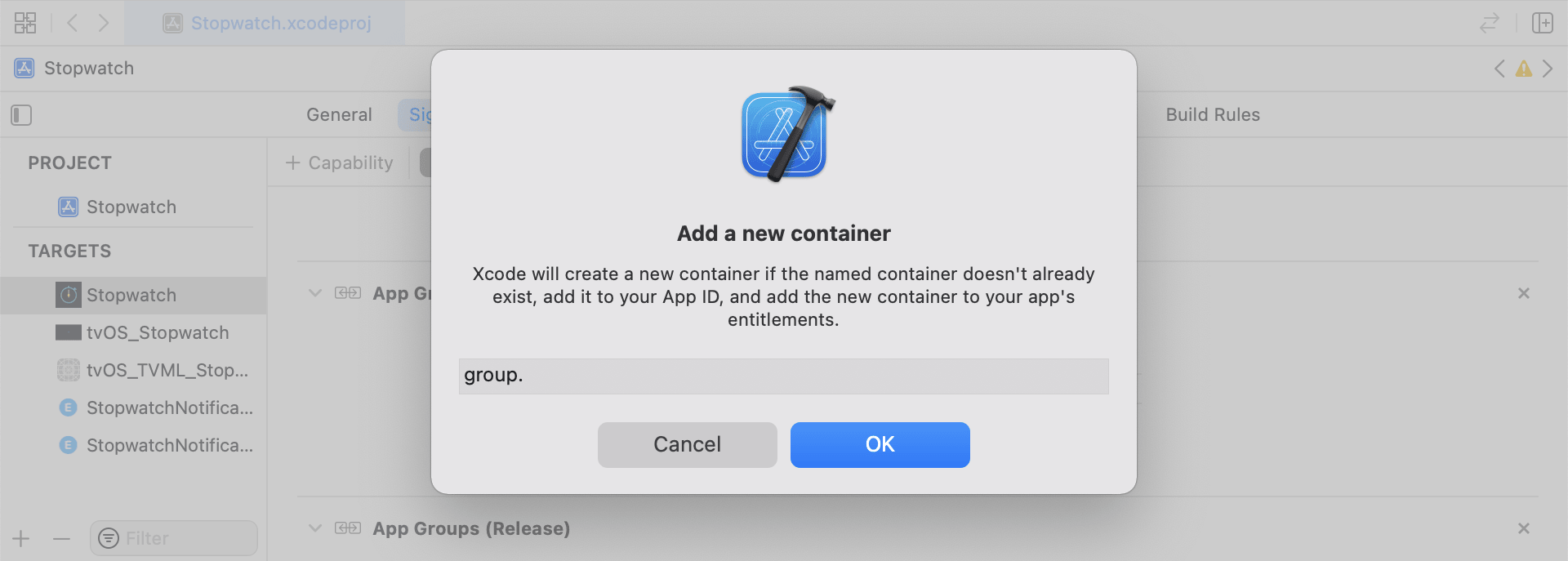Go back with the left arrow
The image size is (1568, 561).
(x=72, y=23)
